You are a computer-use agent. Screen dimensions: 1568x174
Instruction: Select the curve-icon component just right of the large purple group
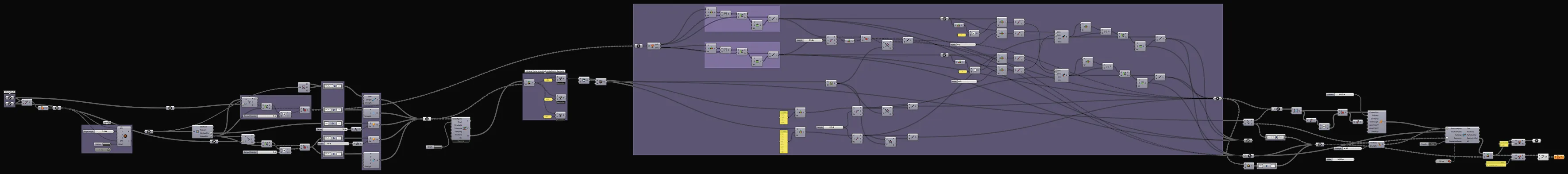1249,122
